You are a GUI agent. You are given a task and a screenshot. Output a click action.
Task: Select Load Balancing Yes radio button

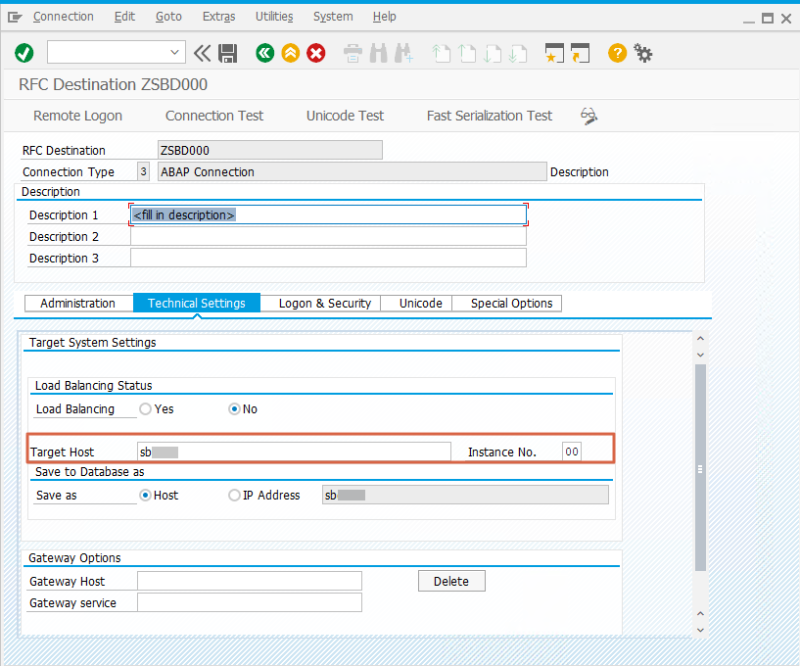pyautogui.click(x=148, y=409)
